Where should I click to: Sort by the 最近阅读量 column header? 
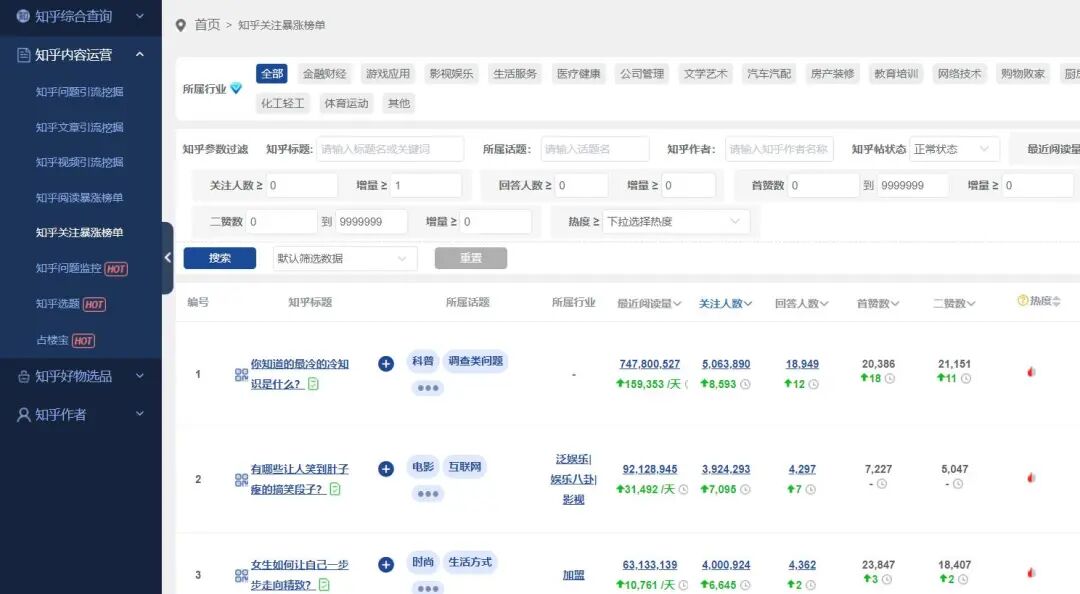[x=649, y=303]
